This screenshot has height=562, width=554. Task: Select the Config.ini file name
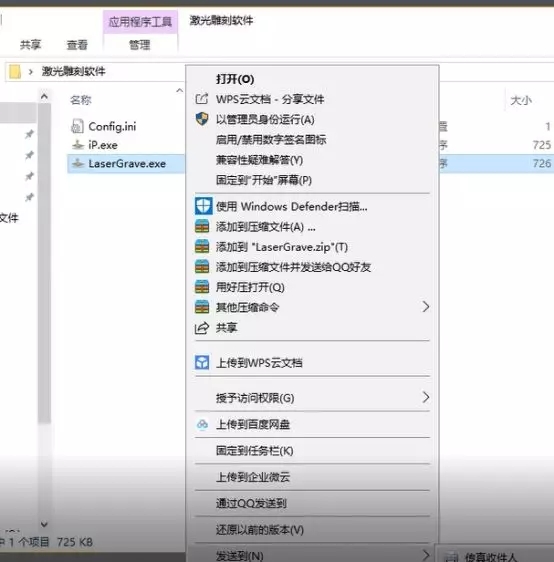pyautogui.click(x=112, y=126)
